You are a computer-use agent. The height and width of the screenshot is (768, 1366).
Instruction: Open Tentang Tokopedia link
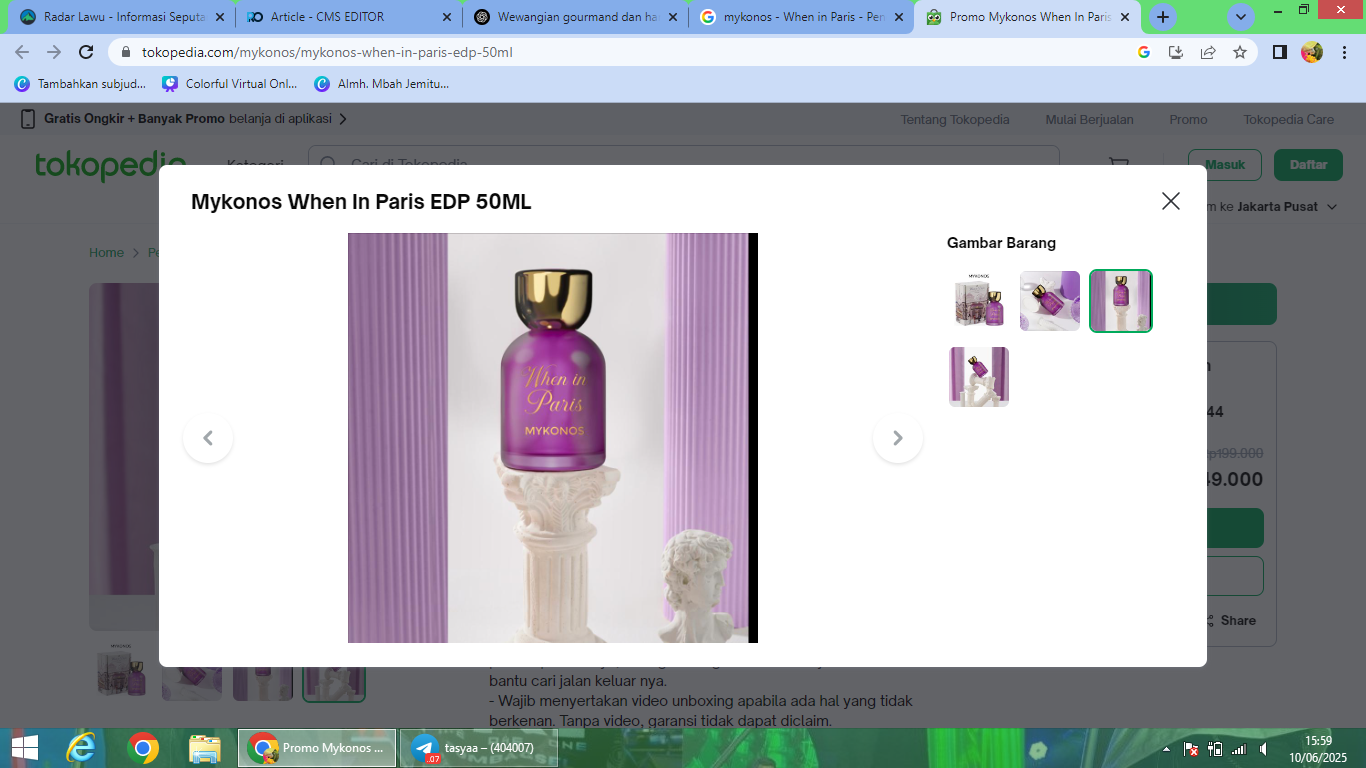955,119
